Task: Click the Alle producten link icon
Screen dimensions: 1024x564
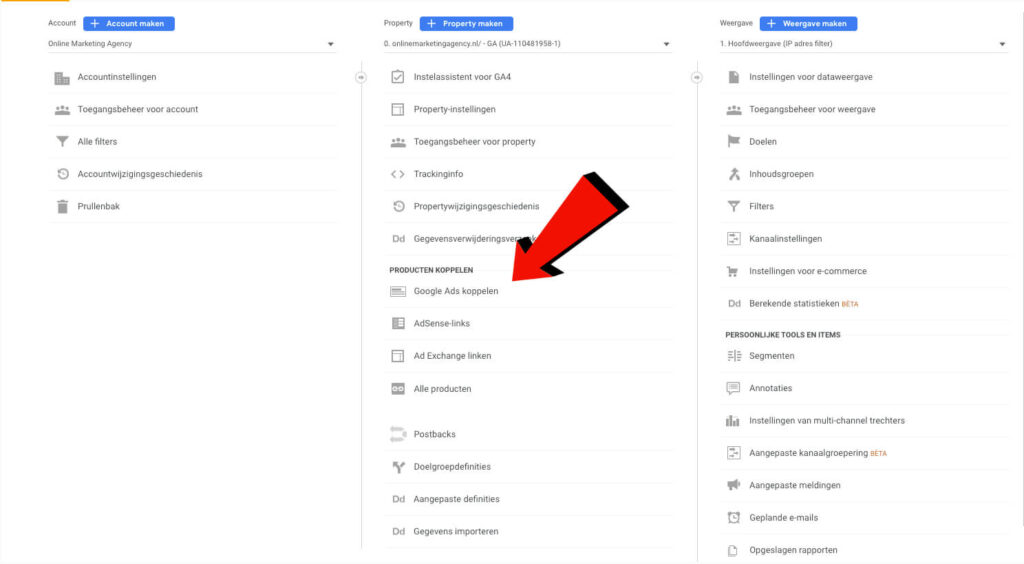Action: [x=398, y=389]
